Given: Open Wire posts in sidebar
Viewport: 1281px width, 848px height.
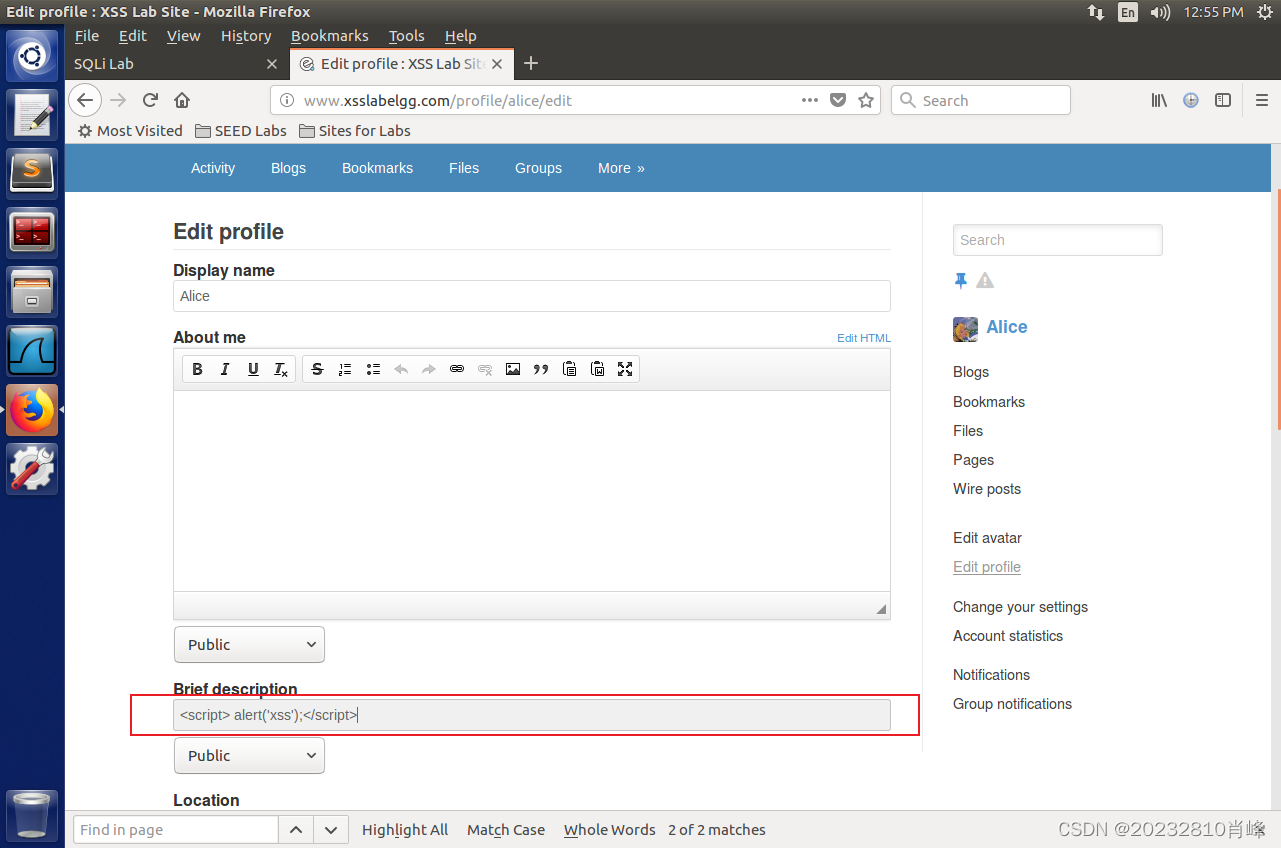Looking at the screenshot, I should pos(987,489).
